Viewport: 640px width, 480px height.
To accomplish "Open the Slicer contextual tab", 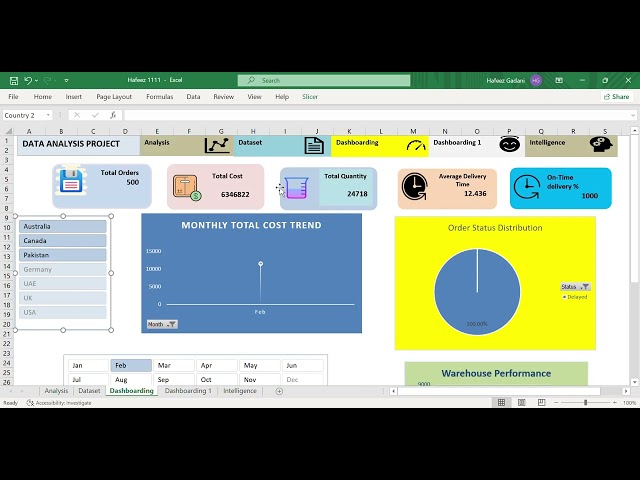I will [310, 97].
